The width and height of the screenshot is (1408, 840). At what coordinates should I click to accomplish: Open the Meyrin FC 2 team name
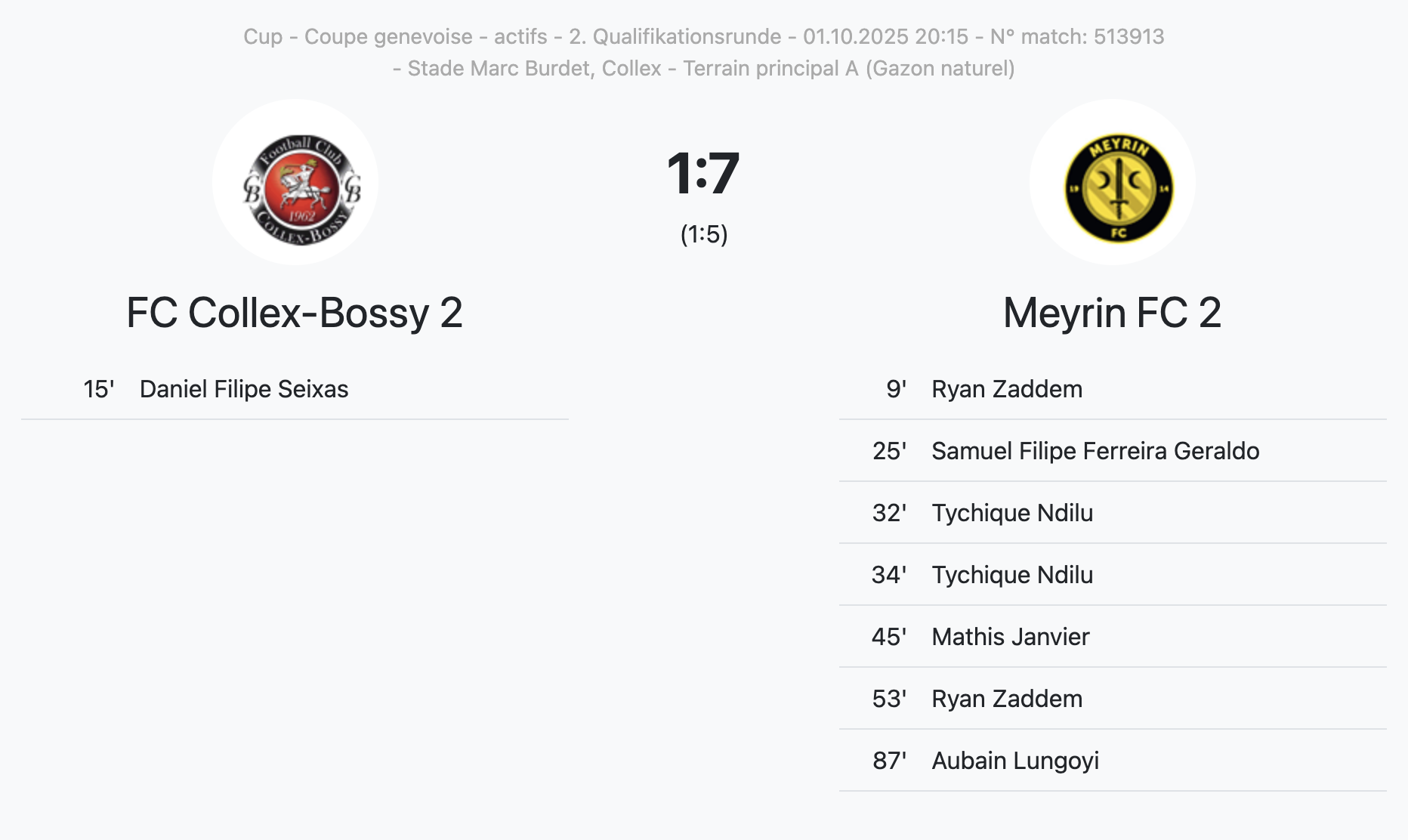[1112, 313]
